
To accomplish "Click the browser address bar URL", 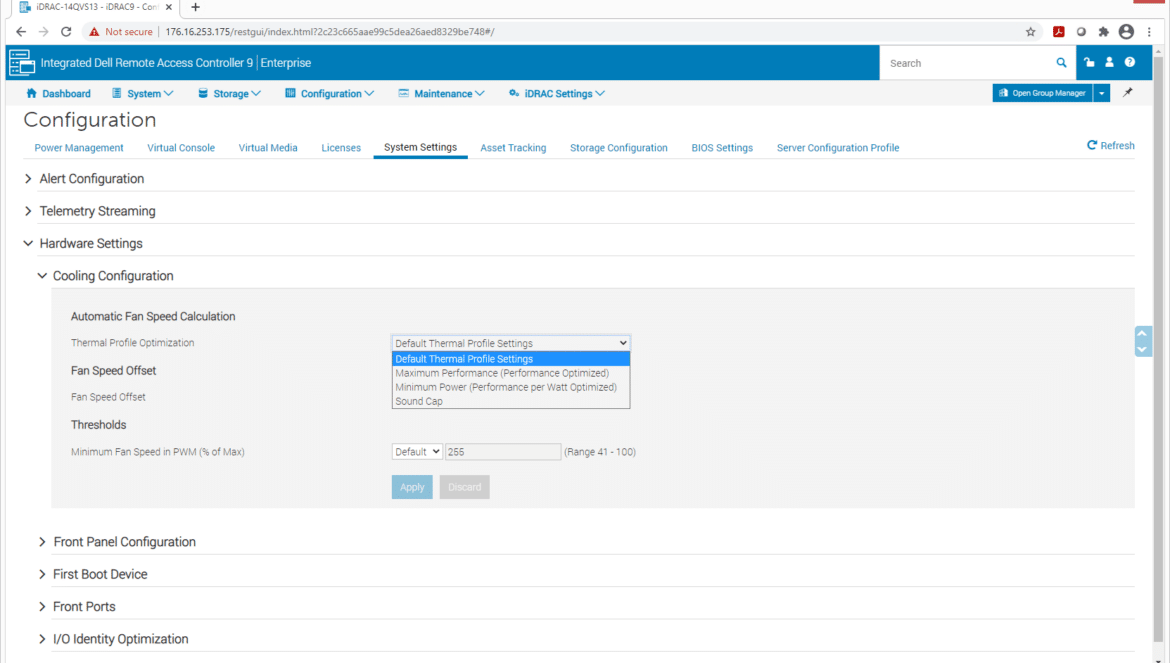I will (x=330, y=32).
